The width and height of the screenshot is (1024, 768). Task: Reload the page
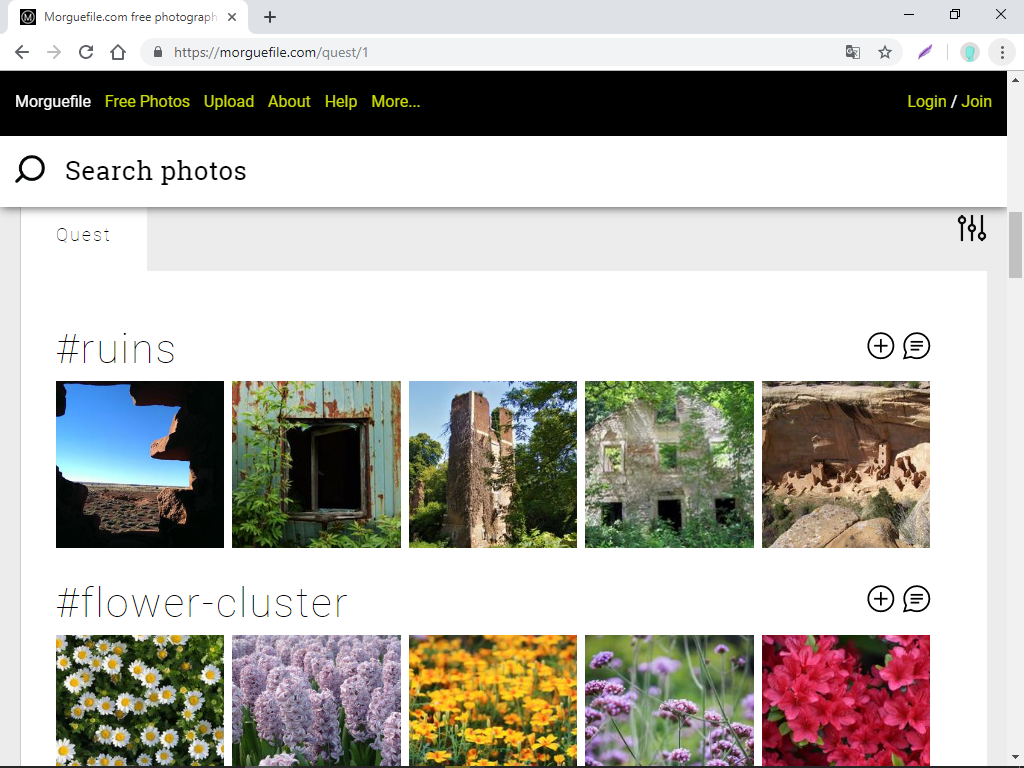click(x=86, y=52)
